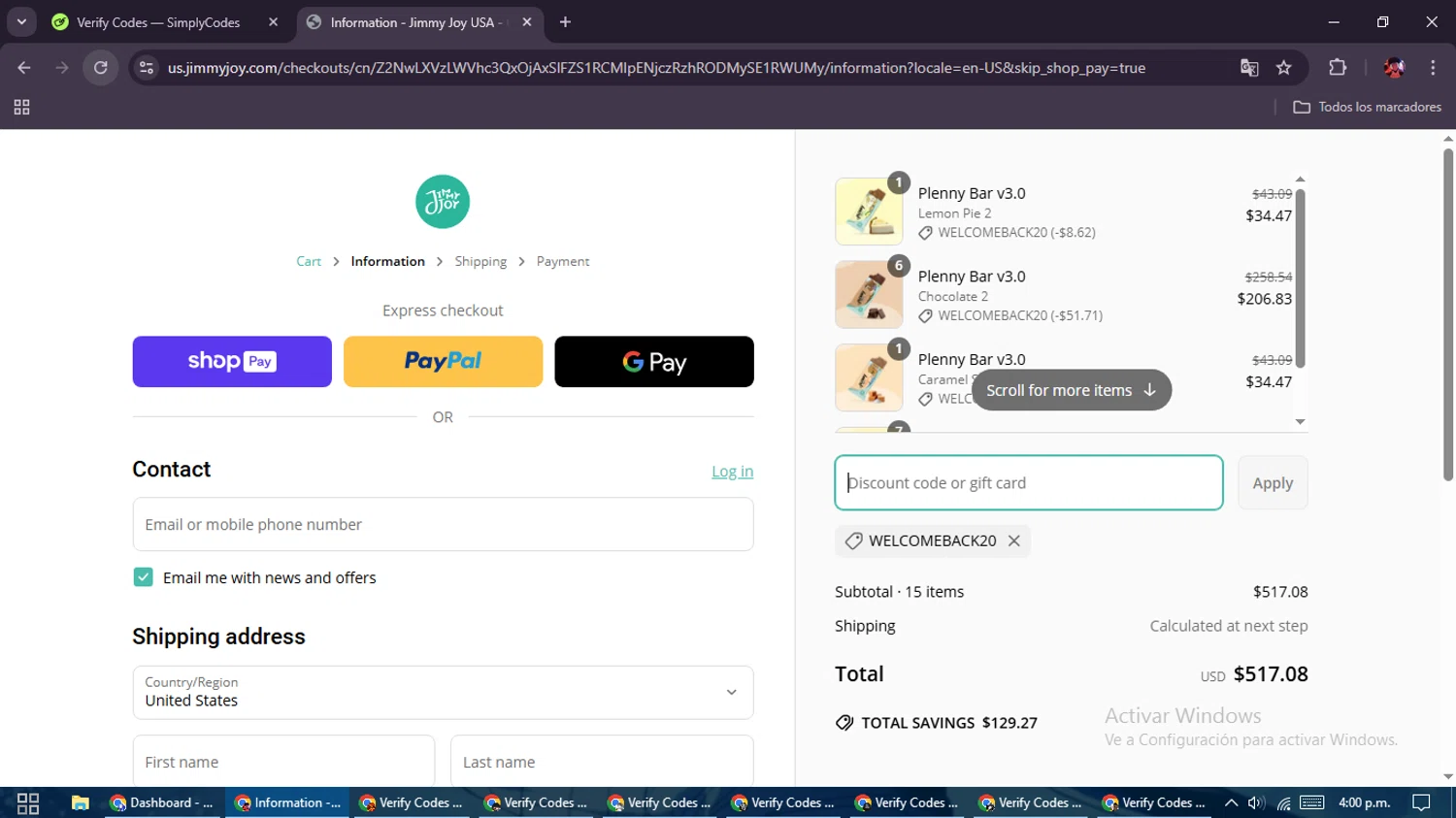Click the Shop Pay express checkout button
Screen dimensions: 1456x818
[x=232, y=362]
